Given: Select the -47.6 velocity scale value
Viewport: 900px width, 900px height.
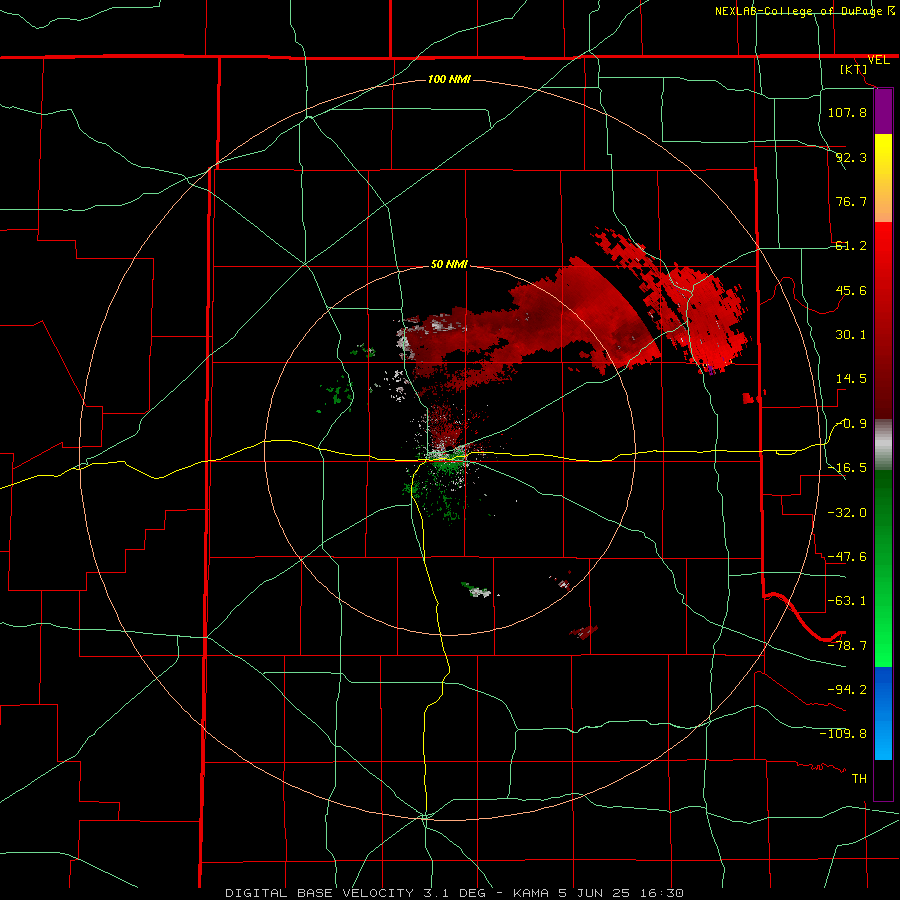Looking at the screenshot, I should pyautogui.click(x=847, y=557).
